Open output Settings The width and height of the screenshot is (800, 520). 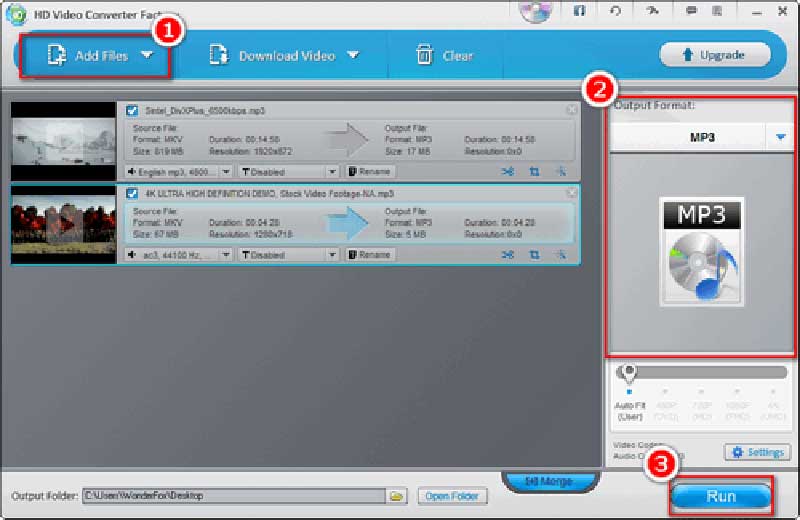758,452
